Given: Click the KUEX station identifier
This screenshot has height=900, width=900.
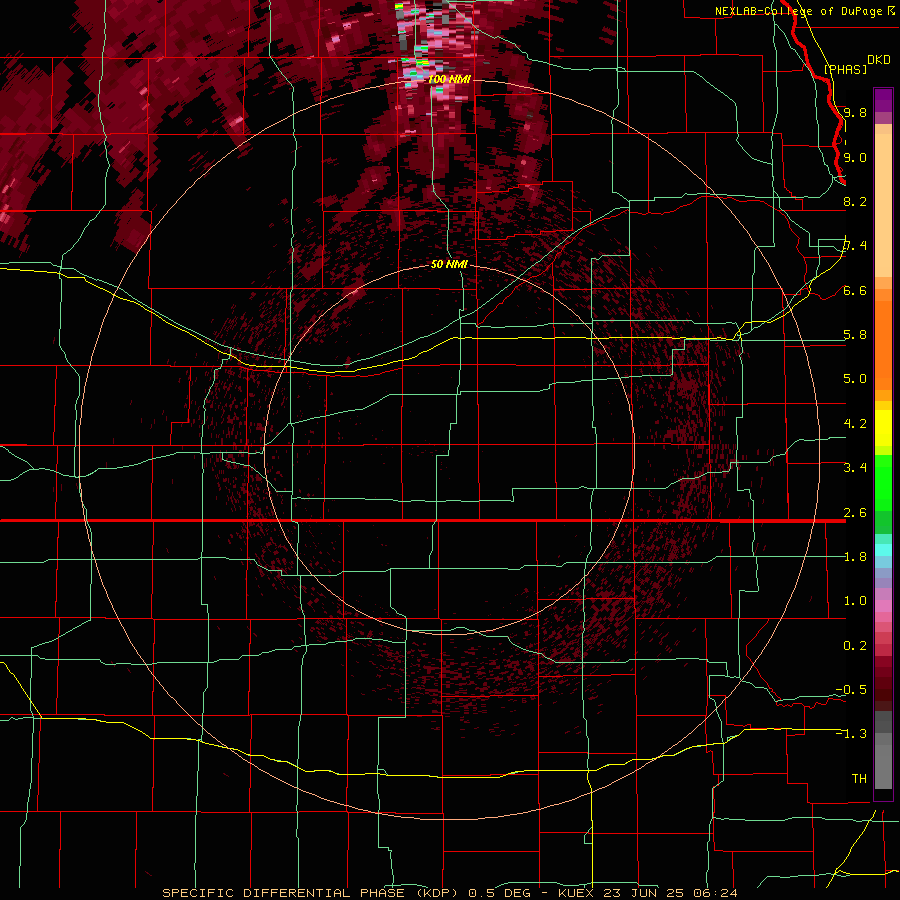Looking at the screenshot, I should tap(576, 893).
